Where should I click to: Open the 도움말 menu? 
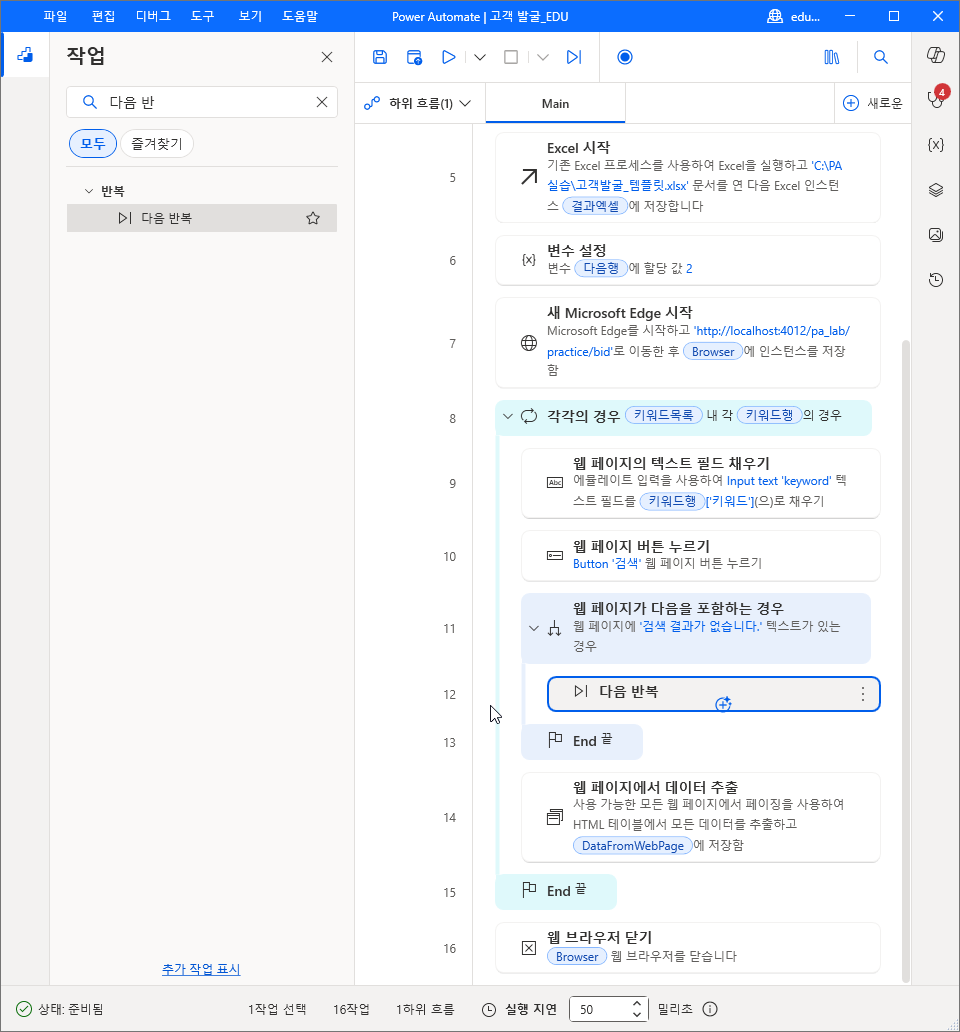coord(300,16)
